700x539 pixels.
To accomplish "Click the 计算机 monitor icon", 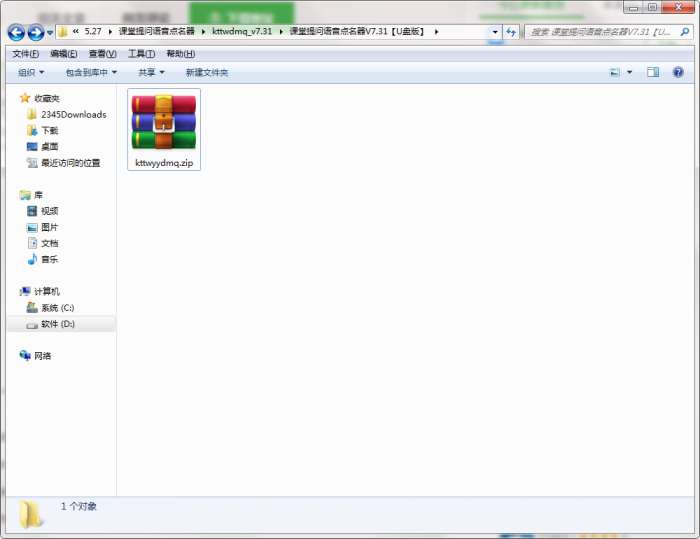I will (x=25, y=291).
